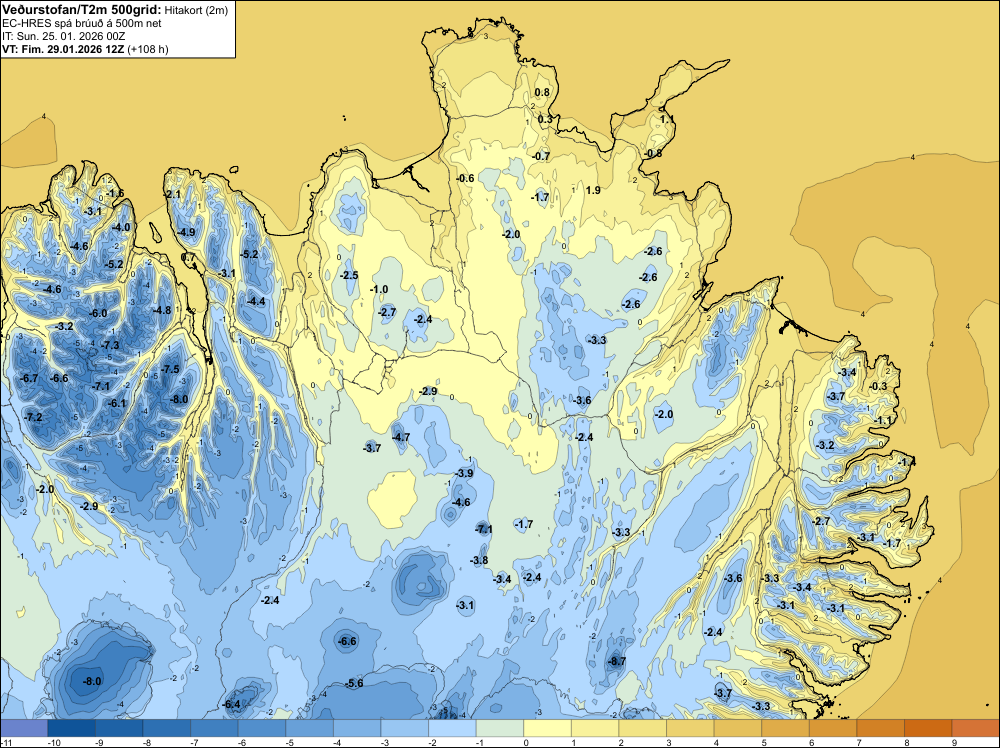Select the -0.6 temperature value
1000x748 pixels.
[465, 178]
